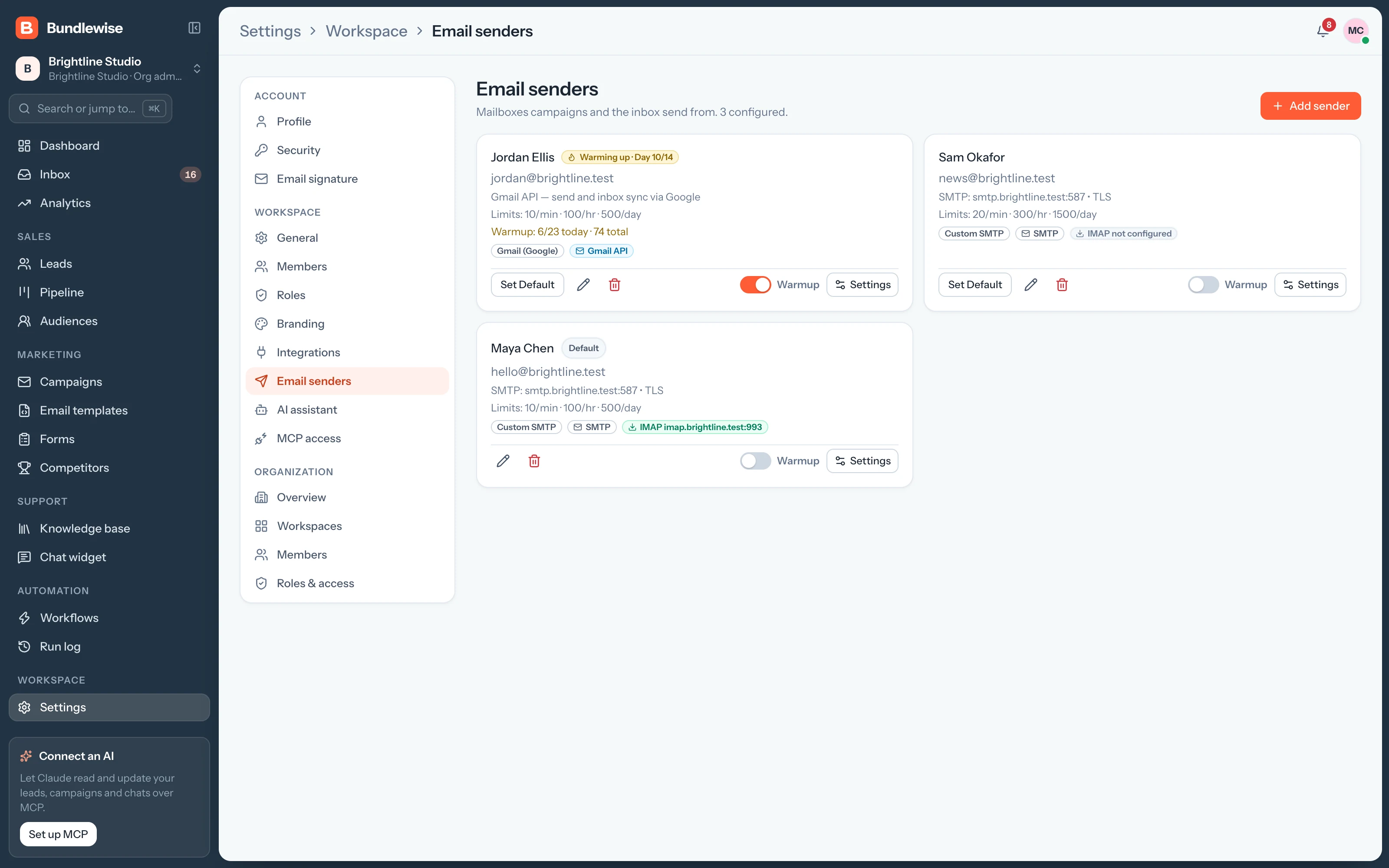Click the Competitors trophy icon

coord(24,468)
